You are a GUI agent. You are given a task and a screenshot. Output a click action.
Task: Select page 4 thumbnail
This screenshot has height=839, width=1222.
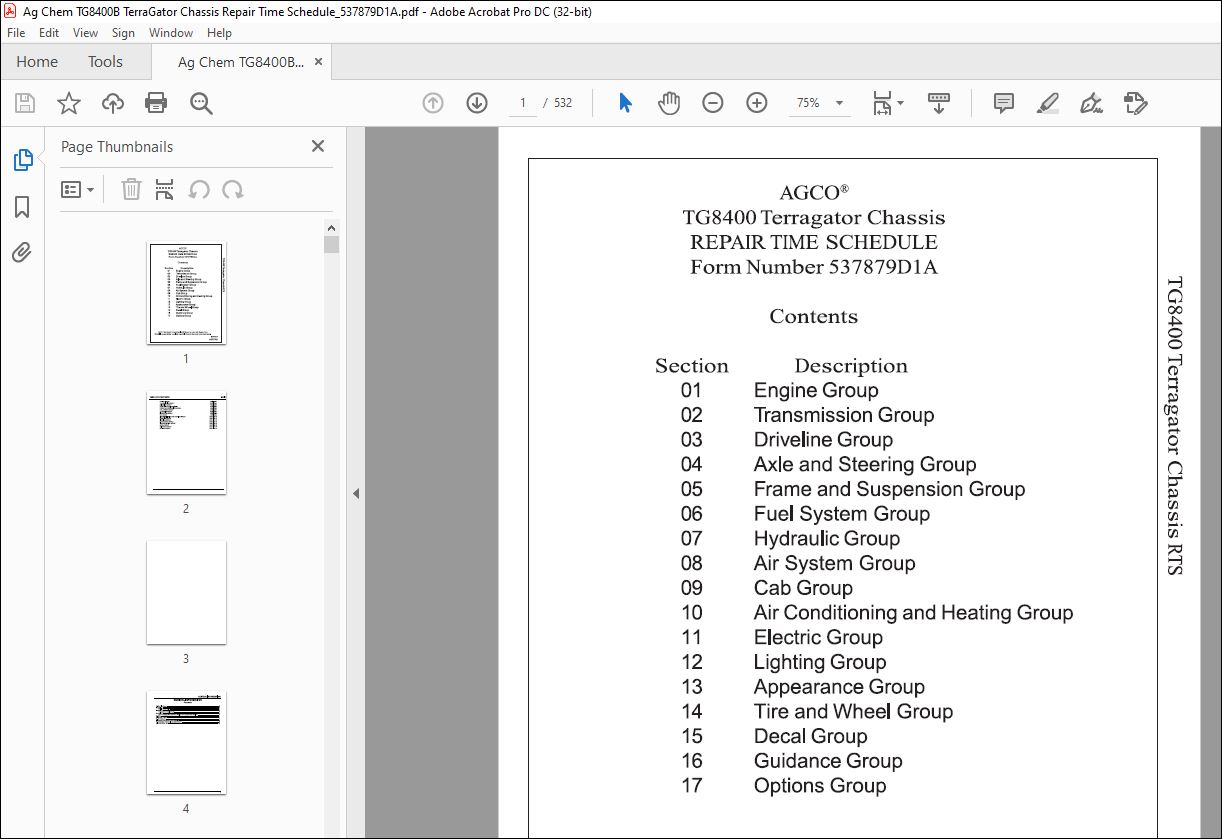tap(186, 743)
